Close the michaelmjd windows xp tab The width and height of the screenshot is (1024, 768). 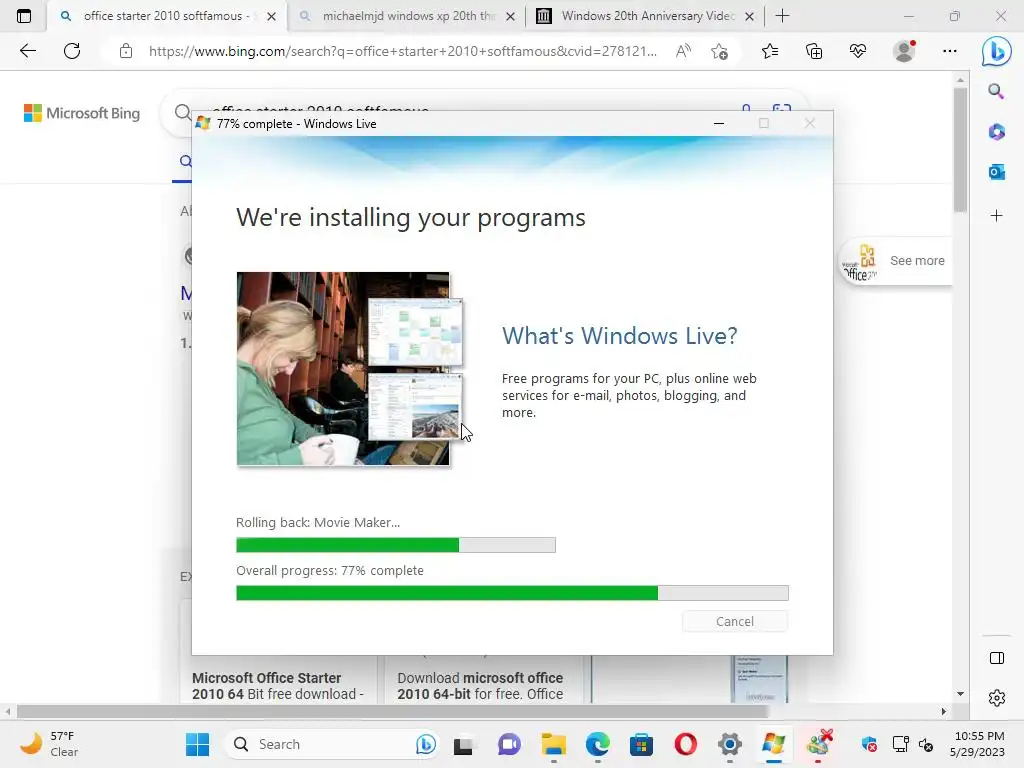point(511,16)
